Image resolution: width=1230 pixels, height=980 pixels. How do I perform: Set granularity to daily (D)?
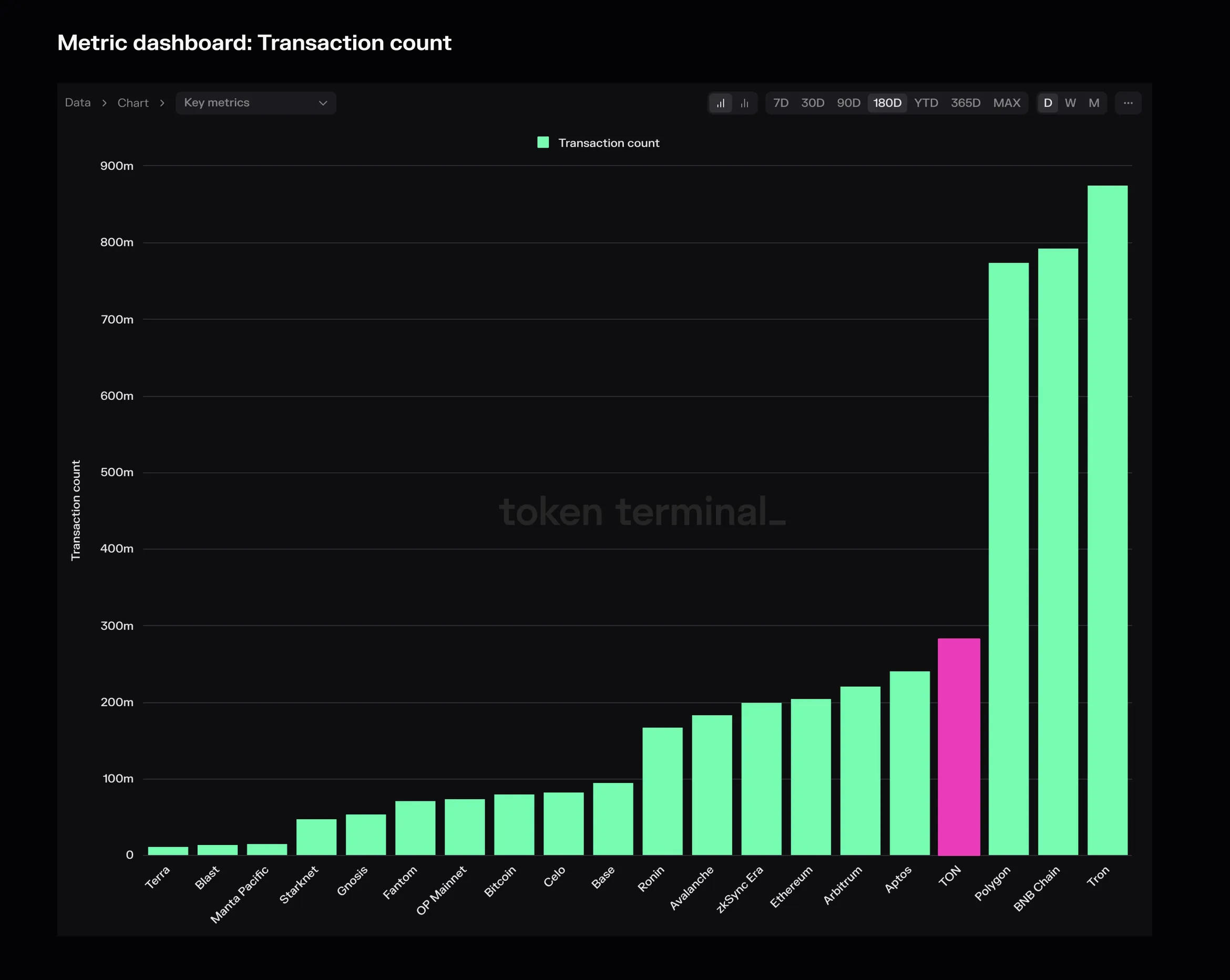click(1048, 103)
